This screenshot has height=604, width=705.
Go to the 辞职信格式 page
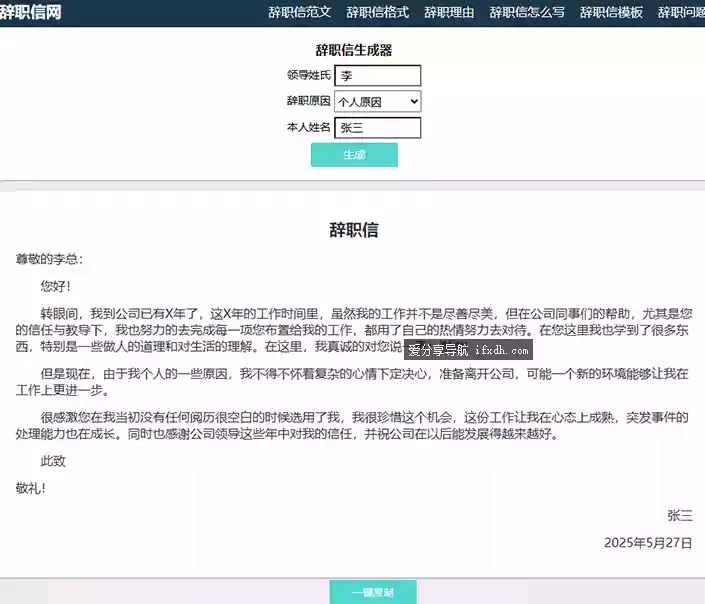pos(377,12)
